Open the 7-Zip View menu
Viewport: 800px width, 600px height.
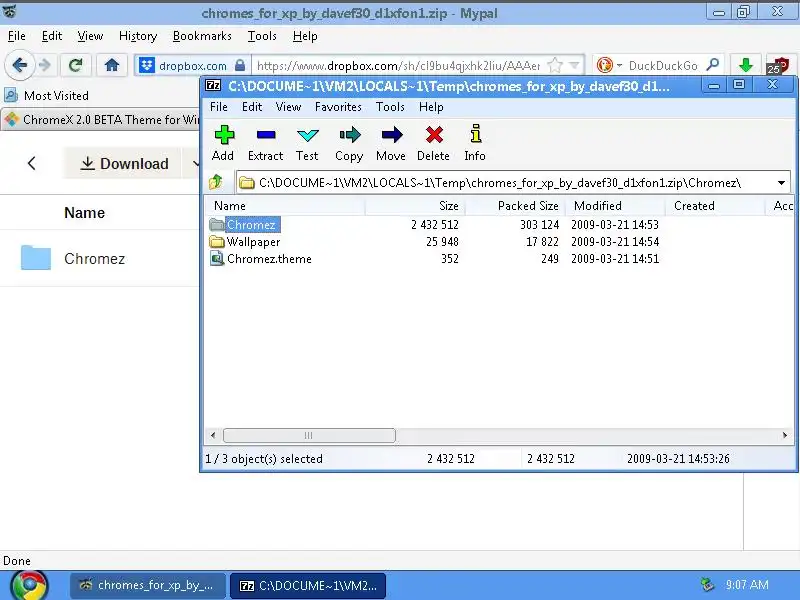click(288, 107)
